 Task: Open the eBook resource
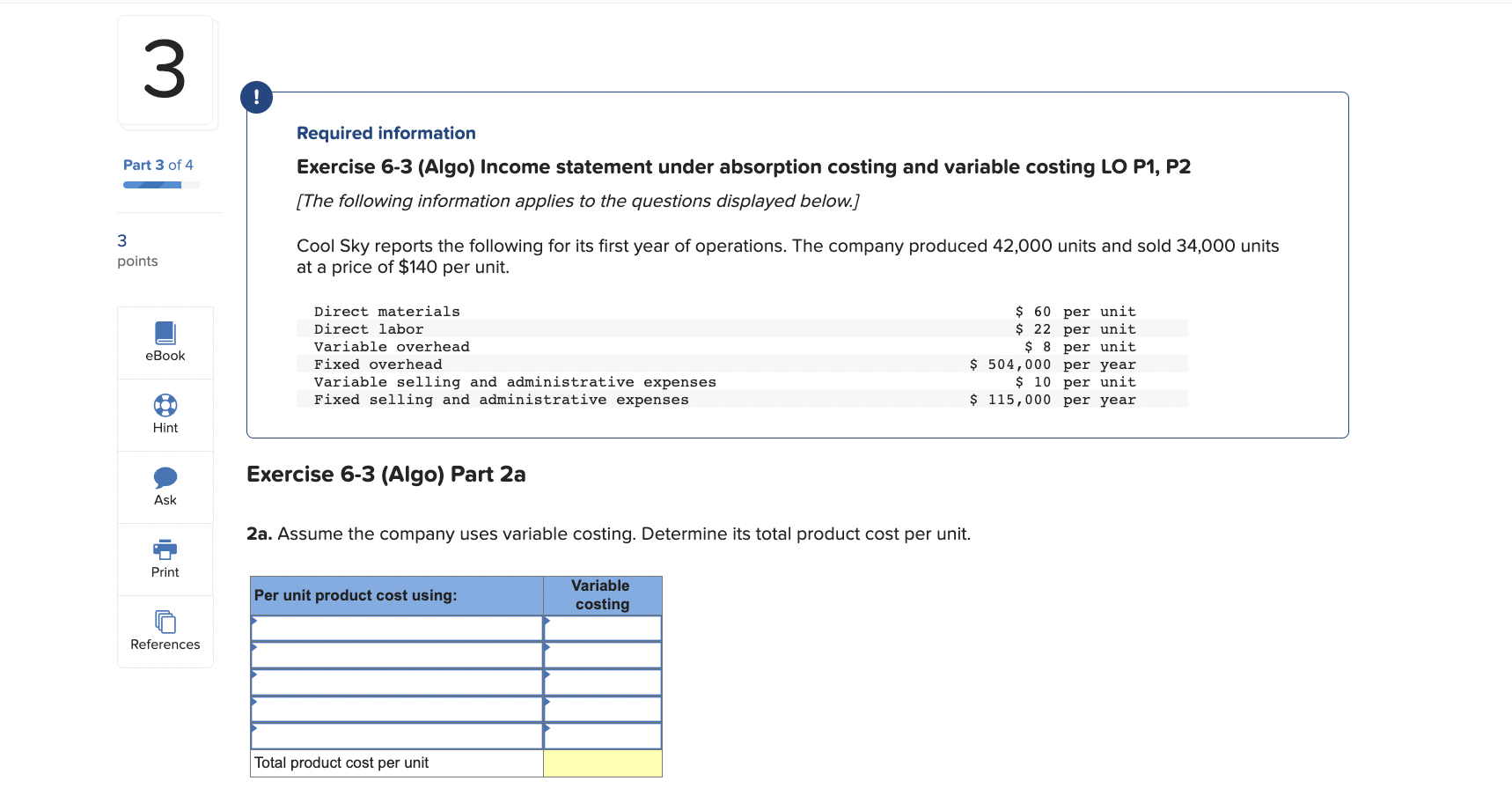point(165,342)
